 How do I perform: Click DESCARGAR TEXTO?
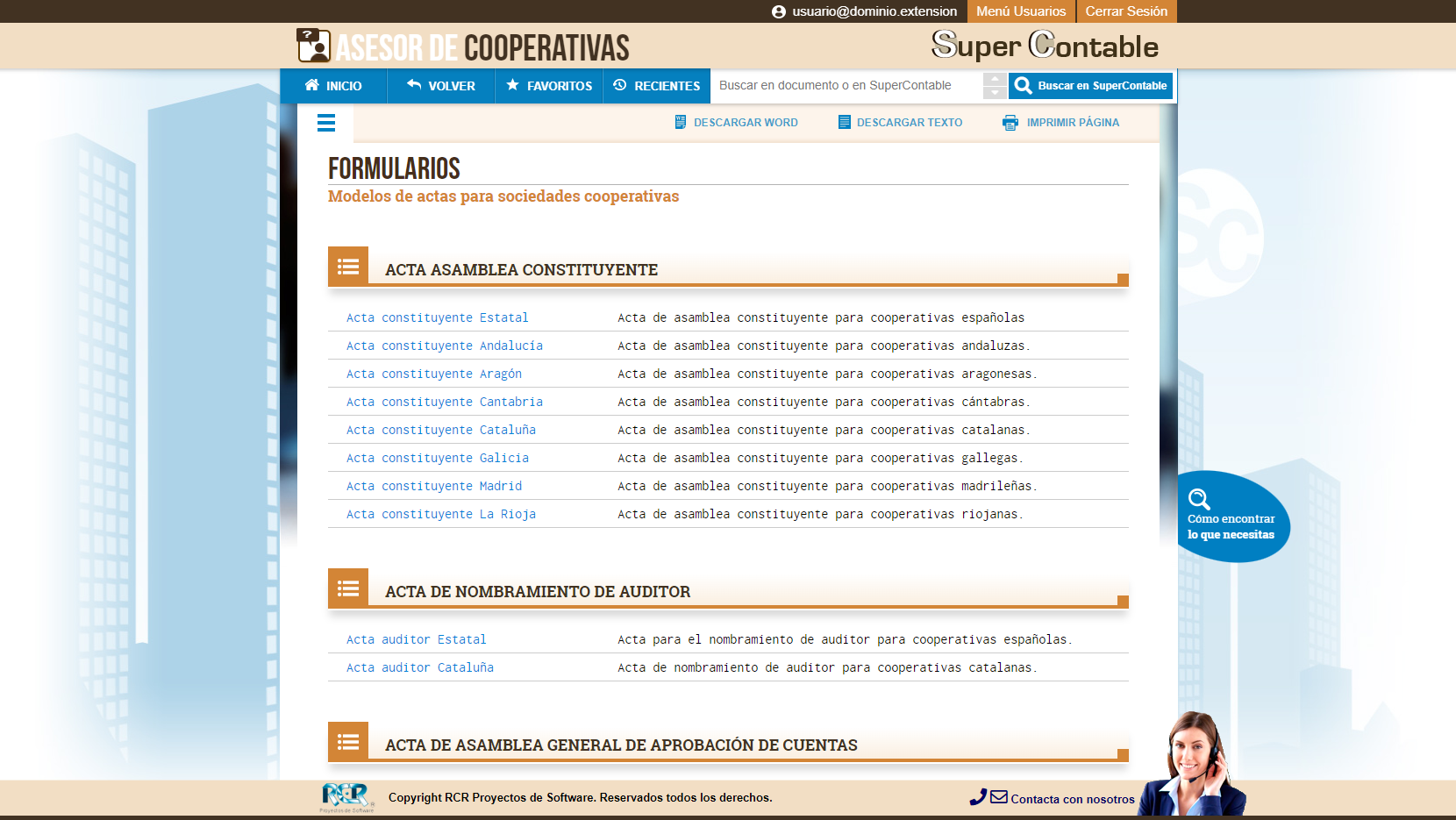click(901, 123)
